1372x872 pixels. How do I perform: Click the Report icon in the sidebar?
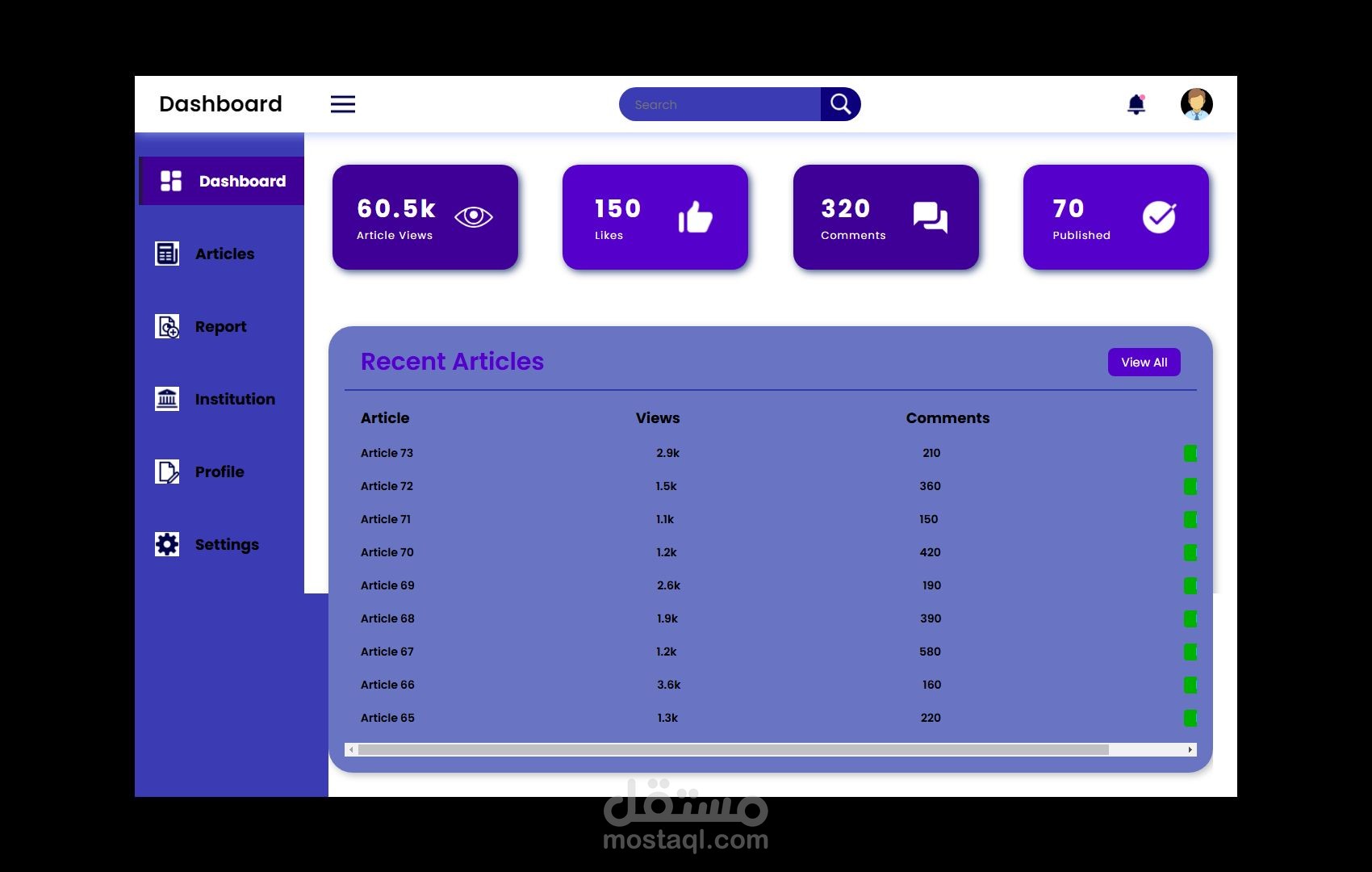[x=167, y=326]
